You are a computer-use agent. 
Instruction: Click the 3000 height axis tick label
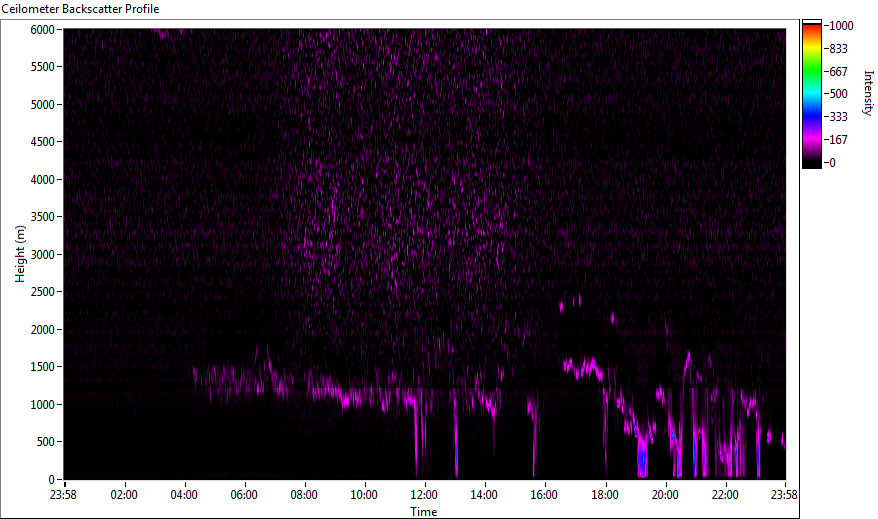(43, 255)
